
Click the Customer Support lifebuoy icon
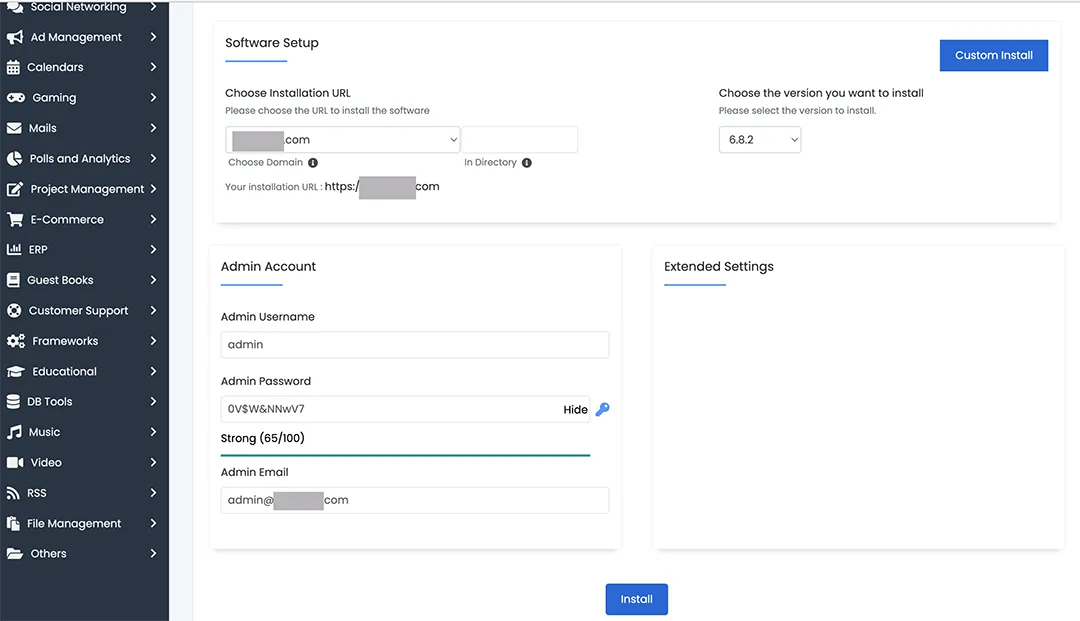(14, 310)
